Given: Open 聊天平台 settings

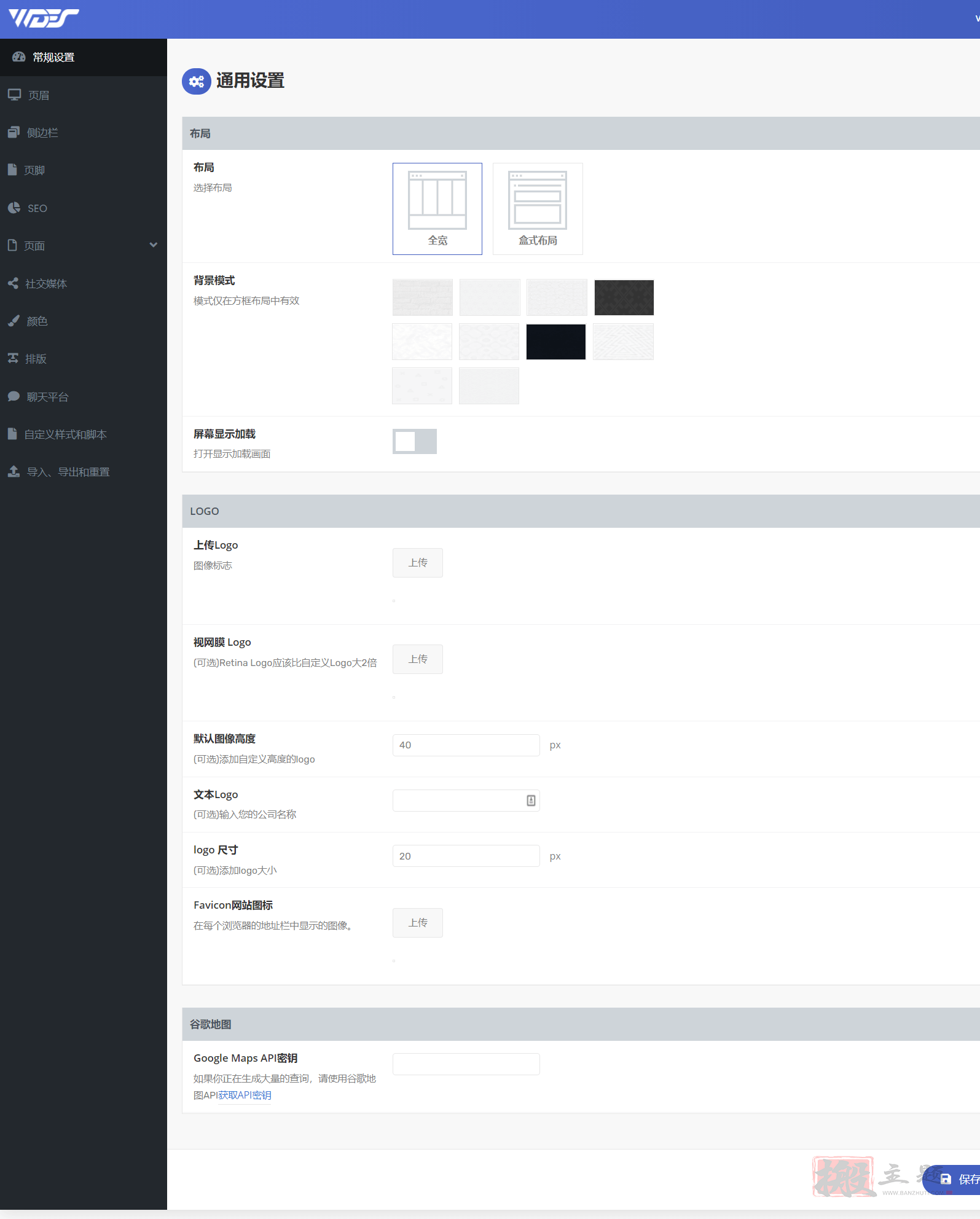Looking at the screenshot, I should pyautogui.click(x=84, y=396).
